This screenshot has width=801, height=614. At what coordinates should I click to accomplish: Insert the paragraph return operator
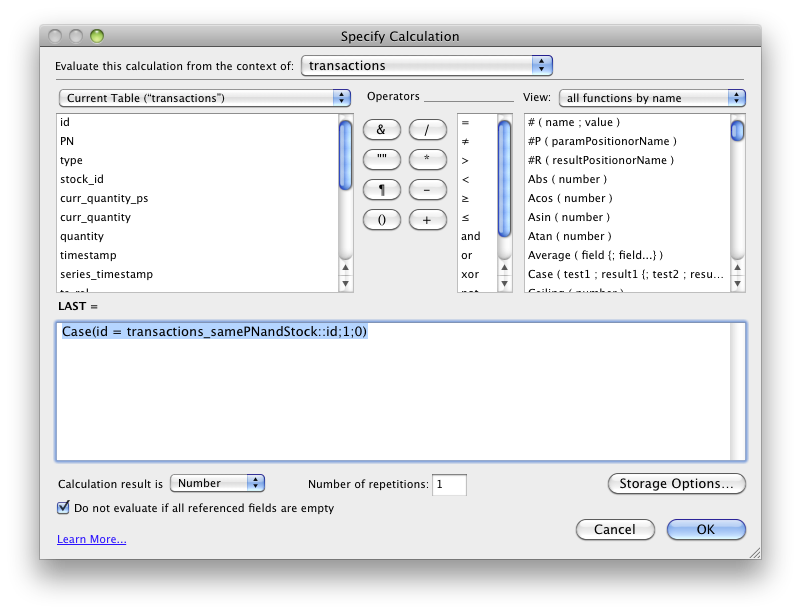(x=382, y=190)
